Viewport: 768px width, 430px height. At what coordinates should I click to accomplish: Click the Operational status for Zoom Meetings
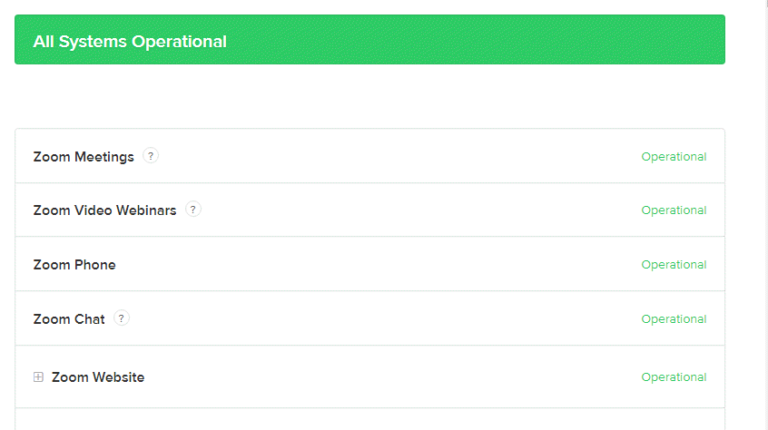pyautogui.click(x=673, y=157)
